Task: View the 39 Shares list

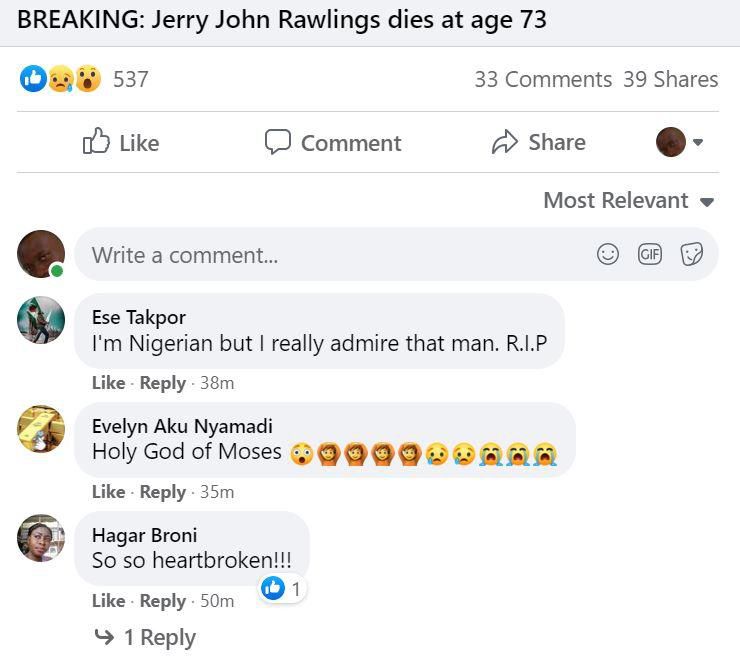Action: point(670,79)
